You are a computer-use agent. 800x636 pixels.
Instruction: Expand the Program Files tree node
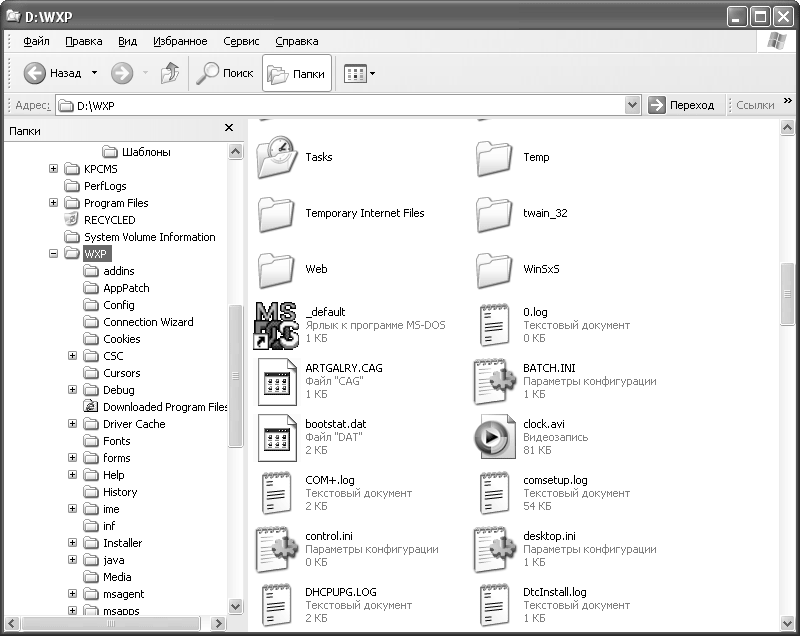pyautogui.click(x=53, y=203)
